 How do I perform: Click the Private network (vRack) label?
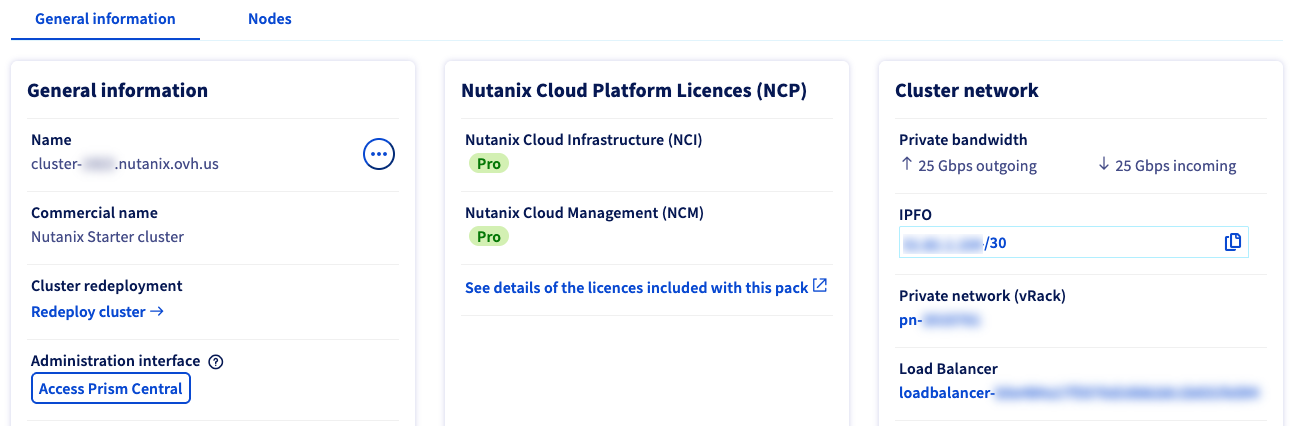click(981, 296)
